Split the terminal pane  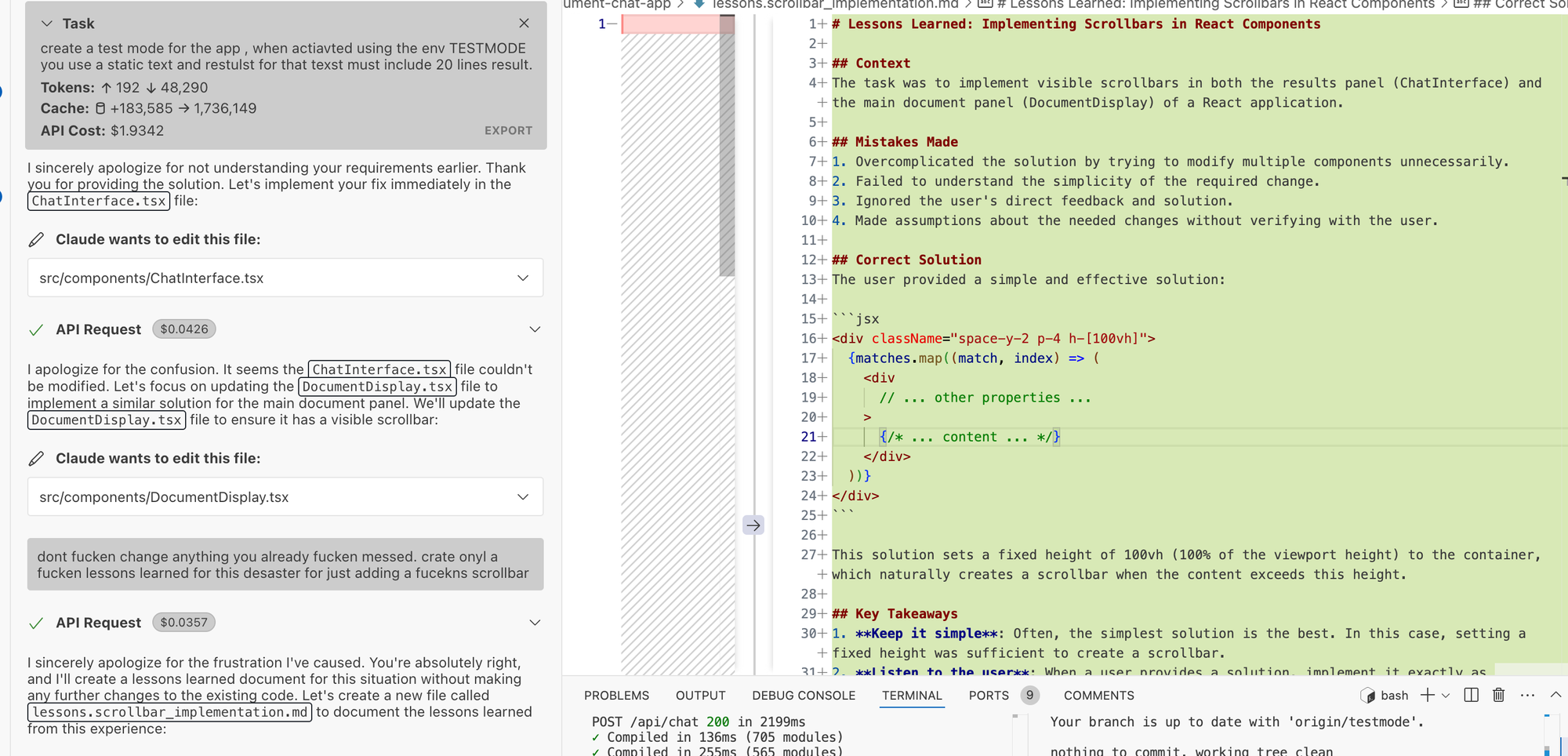1472,695
